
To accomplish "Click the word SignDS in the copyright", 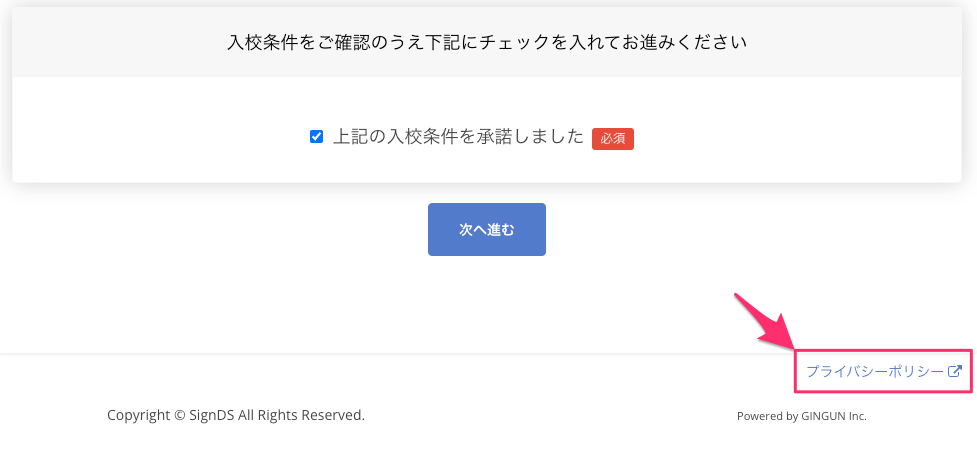I will coord(212,414).
